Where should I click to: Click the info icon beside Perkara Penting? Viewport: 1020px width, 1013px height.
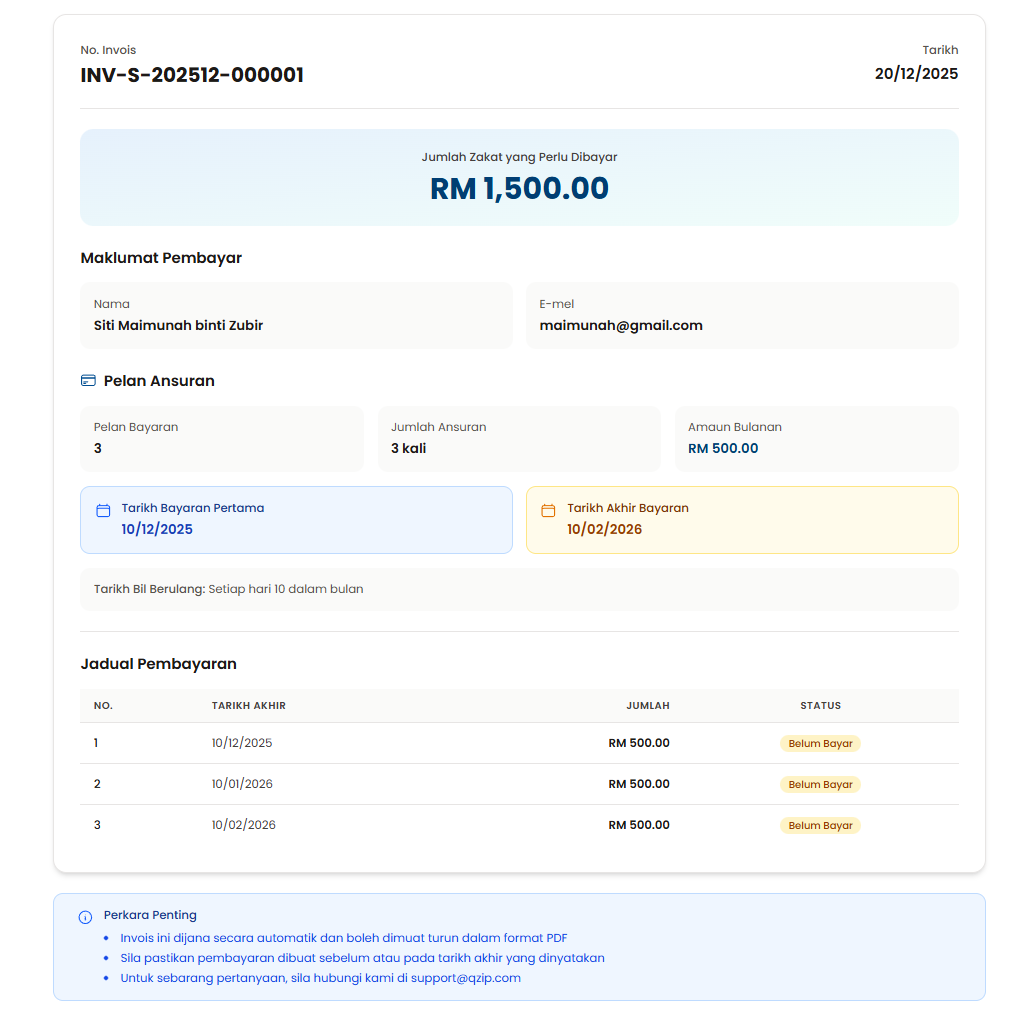[x=85, y=917]
